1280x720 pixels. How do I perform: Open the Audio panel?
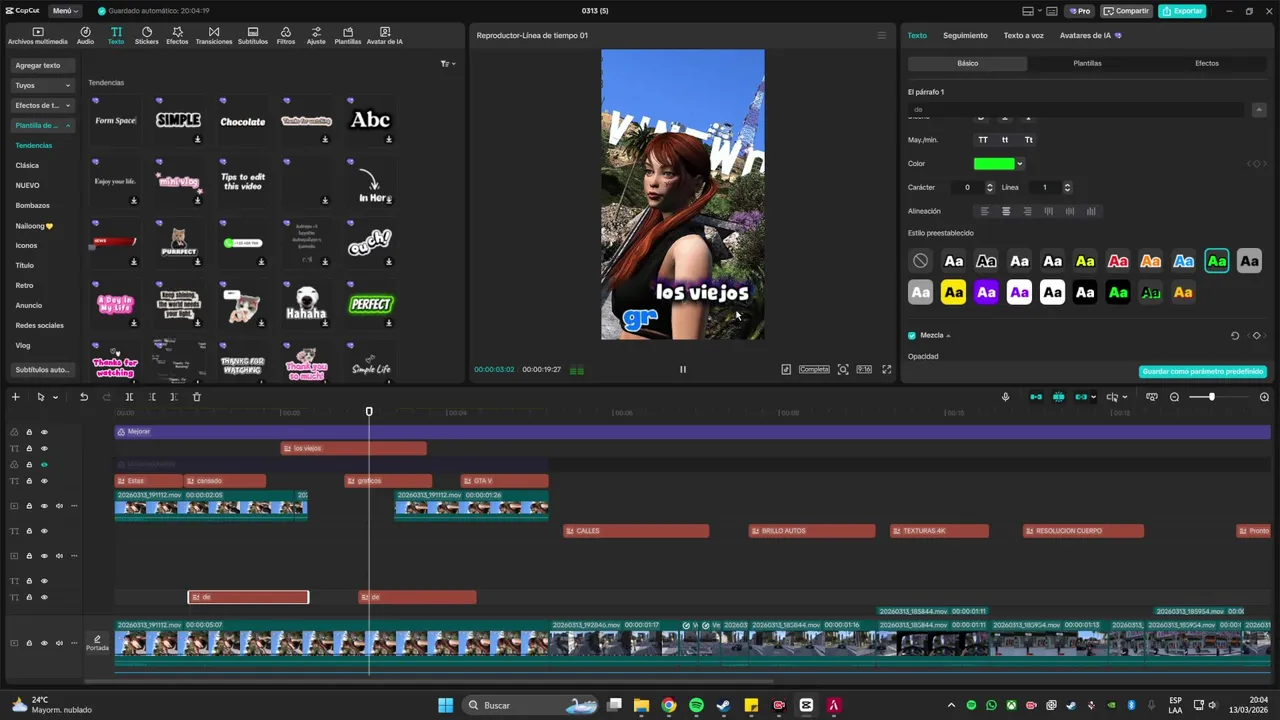[x=85, y=36]
